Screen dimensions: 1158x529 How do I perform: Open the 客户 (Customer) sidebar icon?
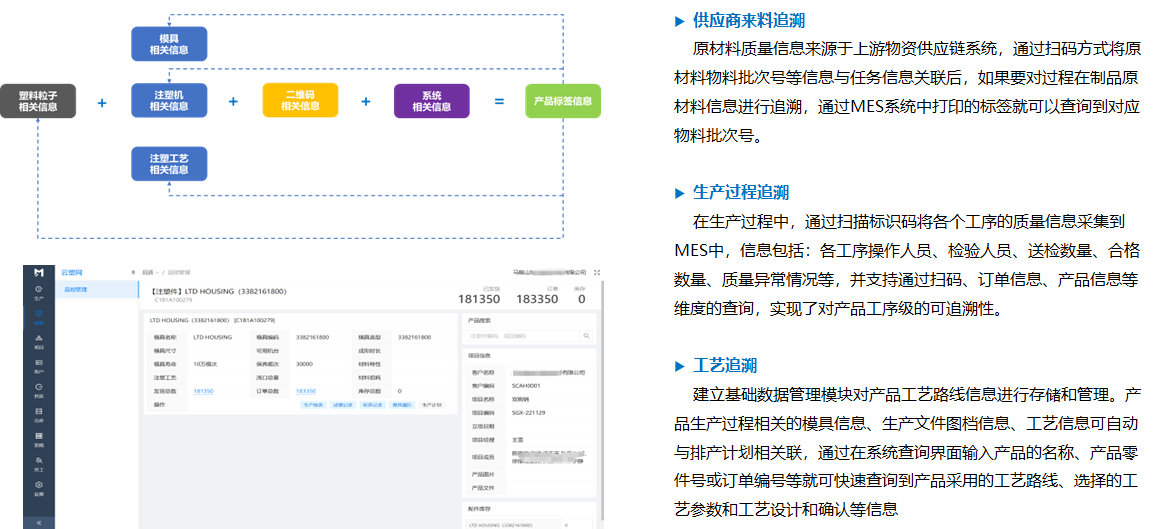tap(38, 364)
